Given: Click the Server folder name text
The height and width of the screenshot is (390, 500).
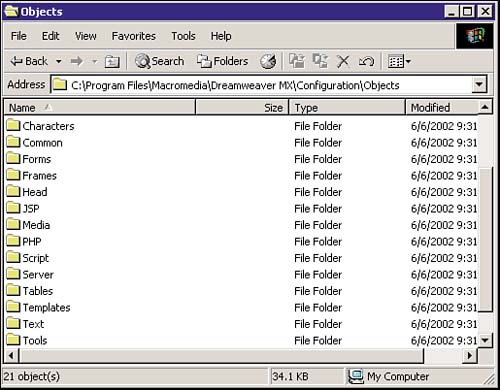Looking at the screenshot, I should [38, 275].
